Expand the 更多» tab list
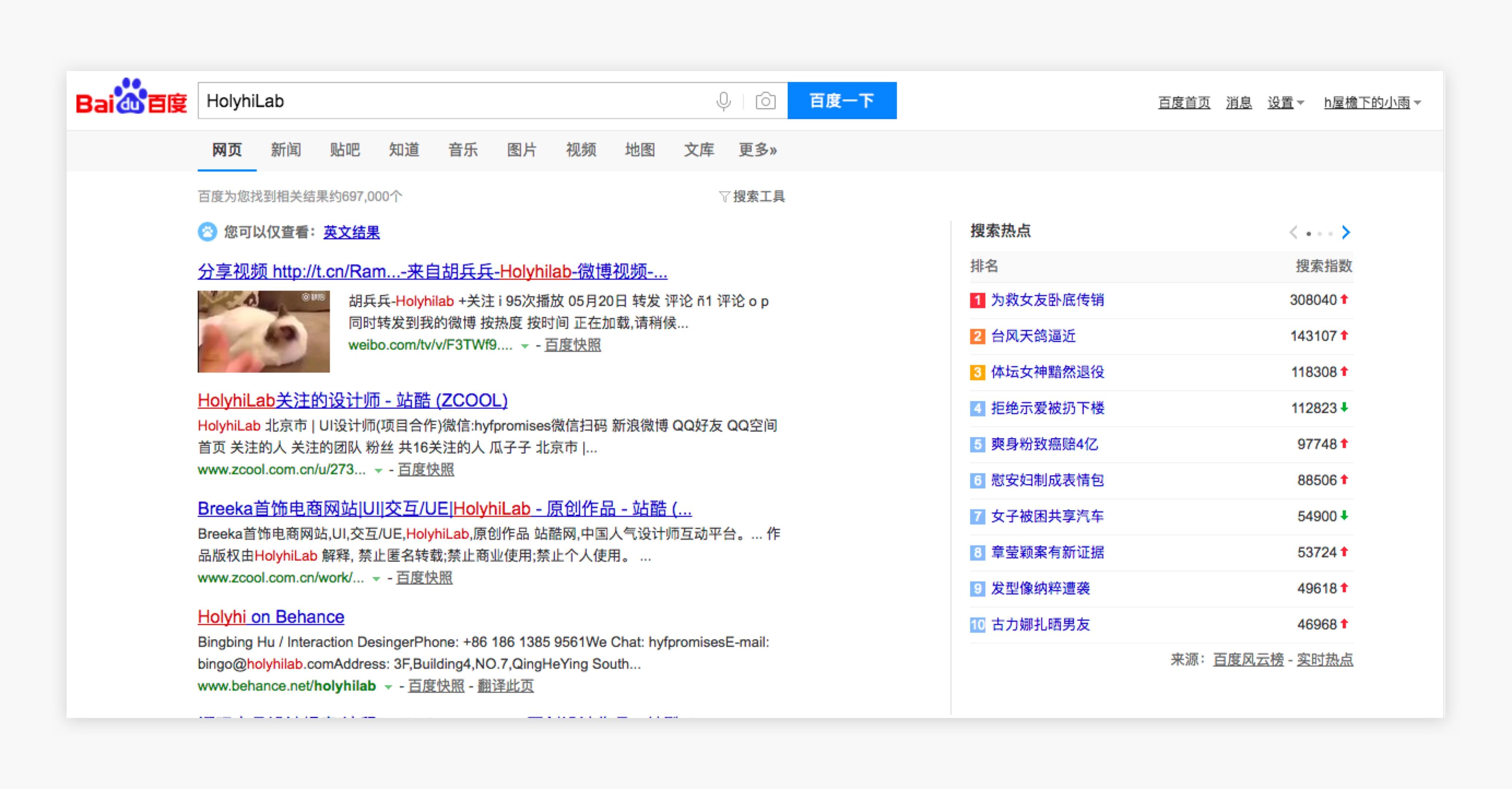This screenshot has height=789, width=1512. point(757,150)
